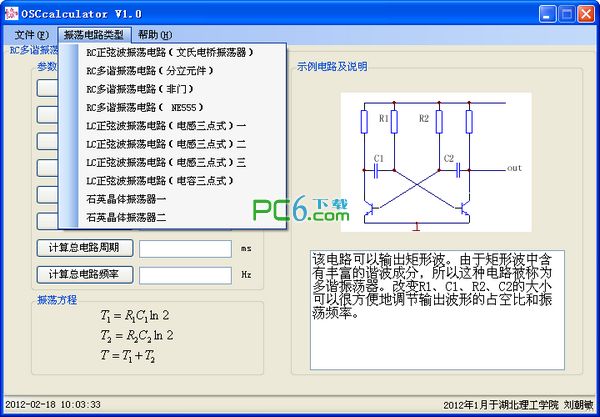600x417 pixels.
Task: Choose RC多谐振荡电路（分立元件）
Action: 152,70
